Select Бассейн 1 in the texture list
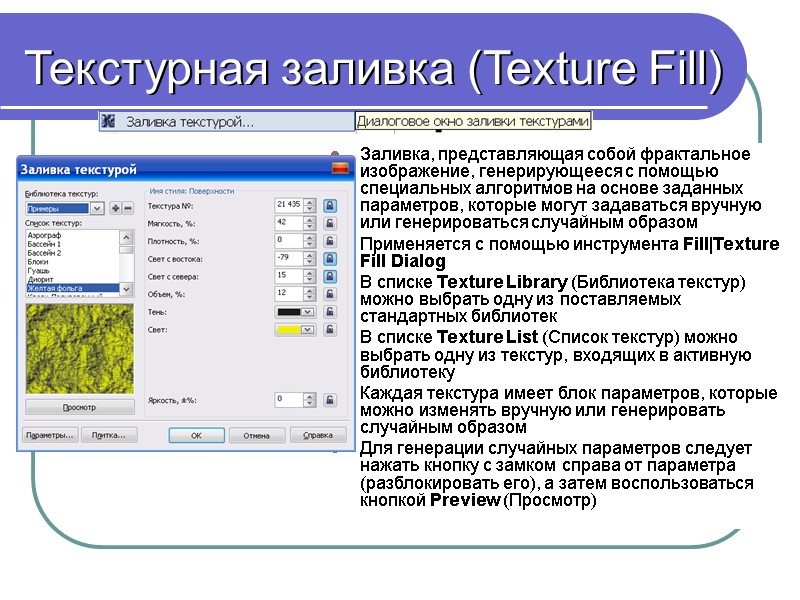 (x=45, y=246)
